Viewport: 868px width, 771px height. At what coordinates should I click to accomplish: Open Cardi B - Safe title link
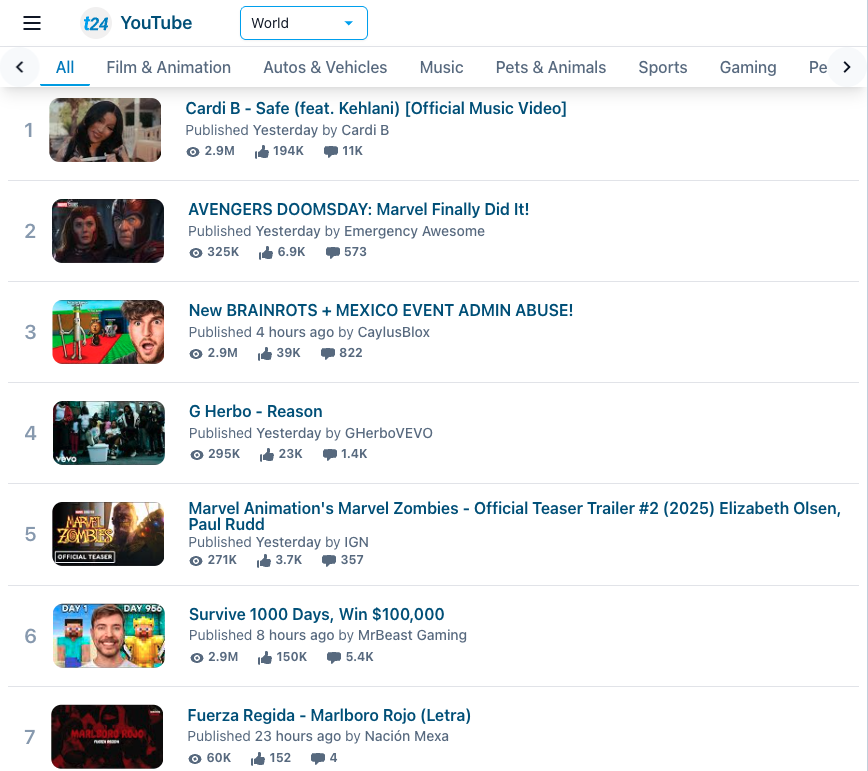point(376,108)
